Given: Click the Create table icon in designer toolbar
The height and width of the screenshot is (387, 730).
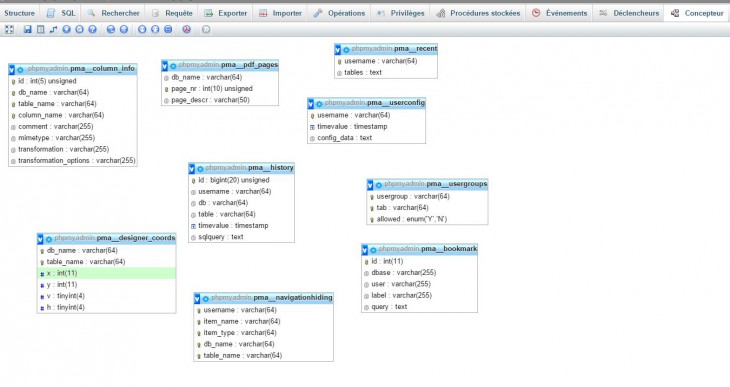Looking at the screenshot, I should point(41,29).
